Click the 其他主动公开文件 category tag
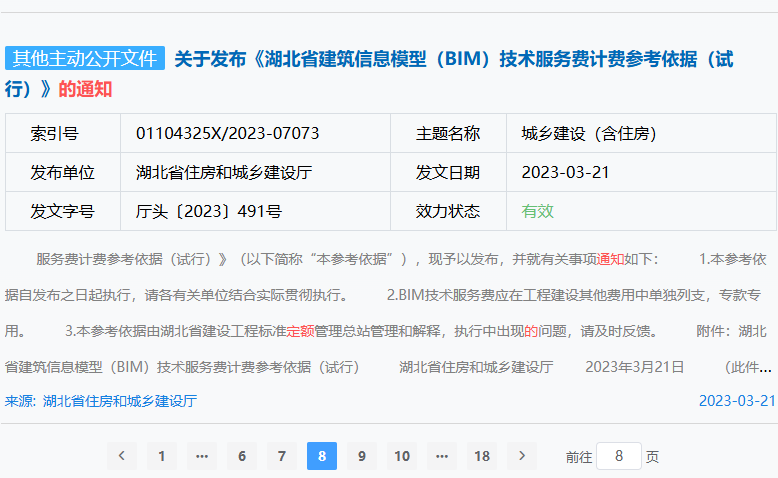The width and height of the screenshot is (778, 478). pos(85,59)
